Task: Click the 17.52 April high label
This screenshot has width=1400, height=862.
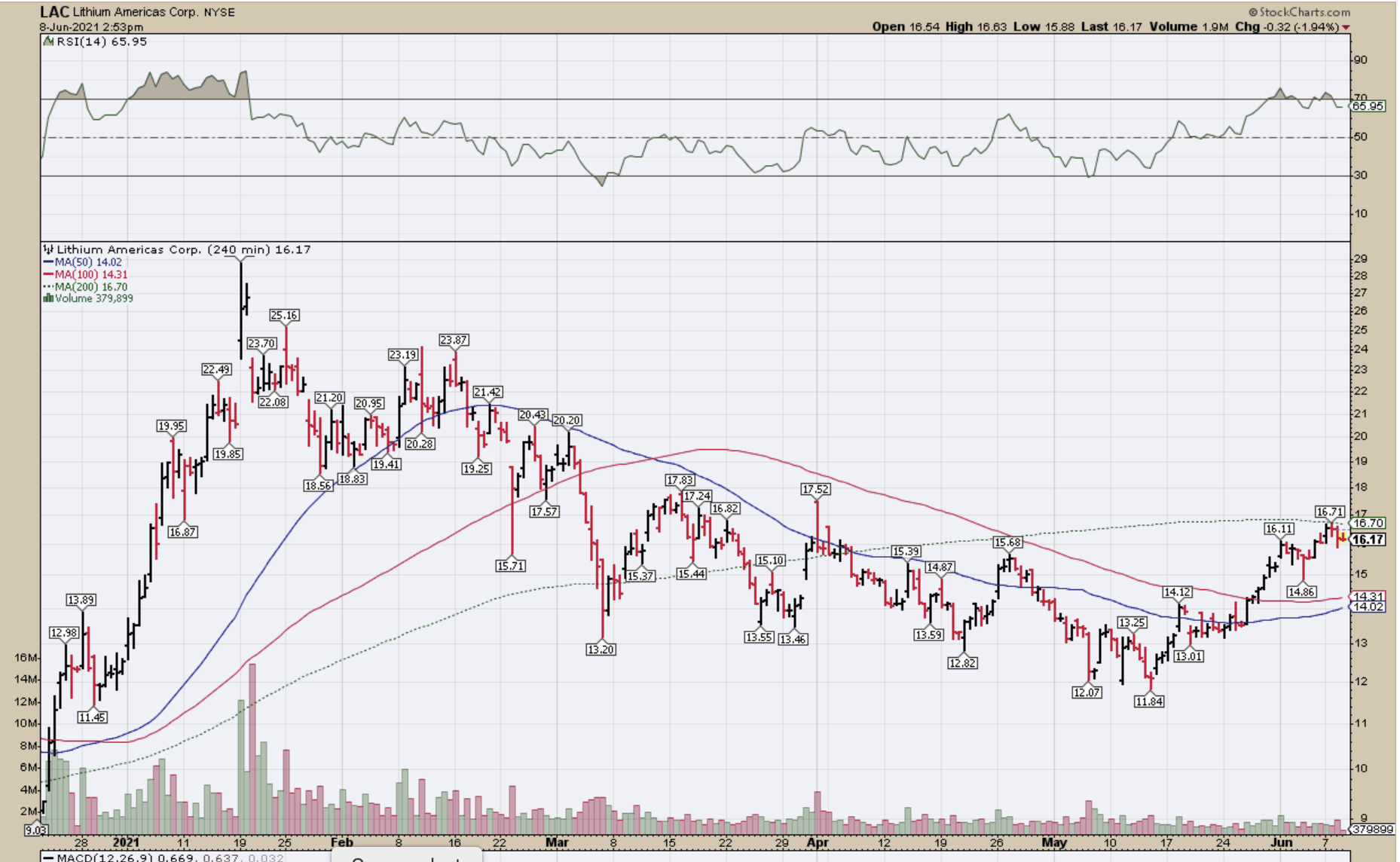Action: coord(815,489)
